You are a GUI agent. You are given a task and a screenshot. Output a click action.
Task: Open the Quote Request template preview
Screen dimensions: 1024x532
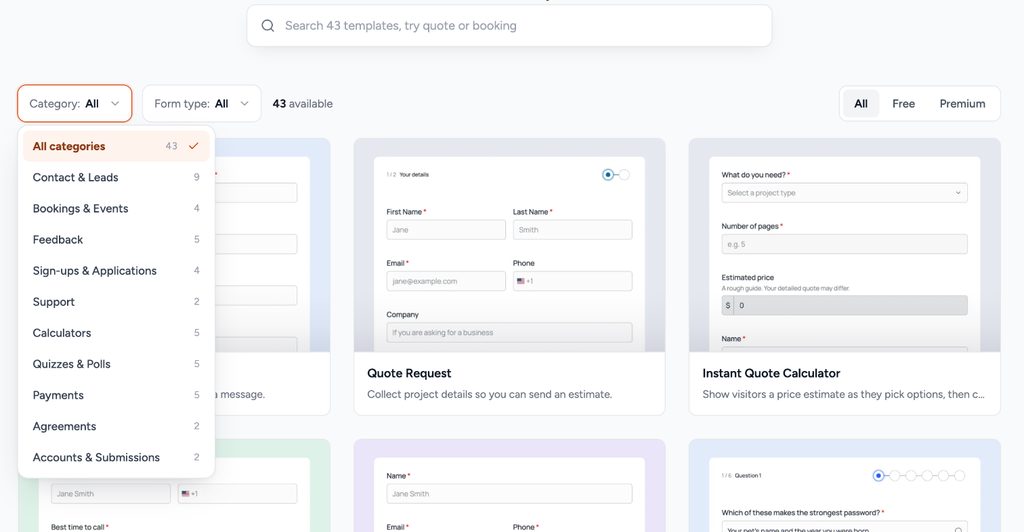click(x=509, y=245)
